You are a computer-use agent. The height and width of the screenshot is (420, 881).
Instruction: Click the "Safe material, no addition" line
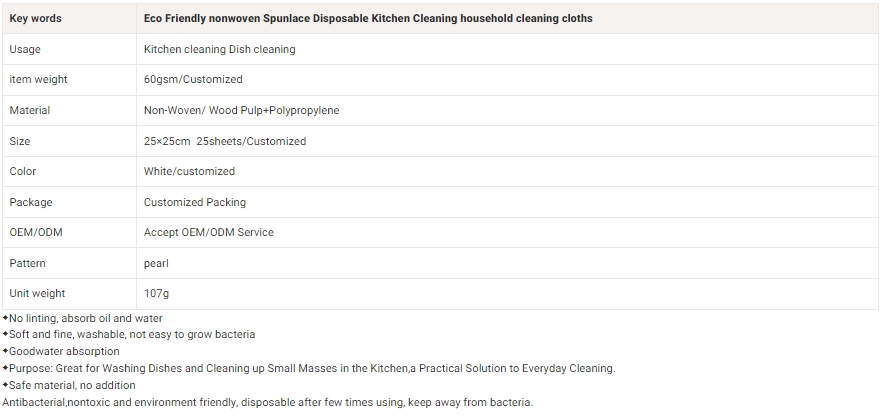coord(72,385)
